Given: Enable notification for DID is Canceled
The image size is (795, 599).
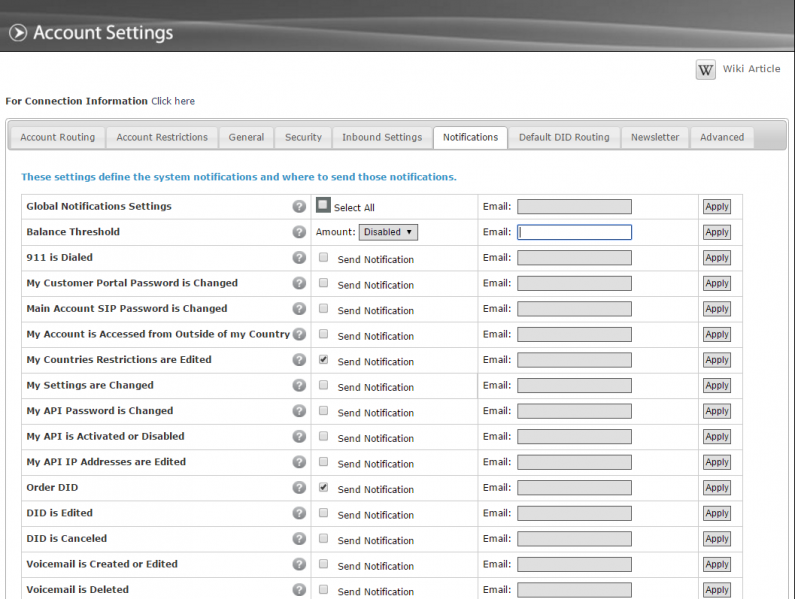Looking at the screenshot, I should click(323, 538).
